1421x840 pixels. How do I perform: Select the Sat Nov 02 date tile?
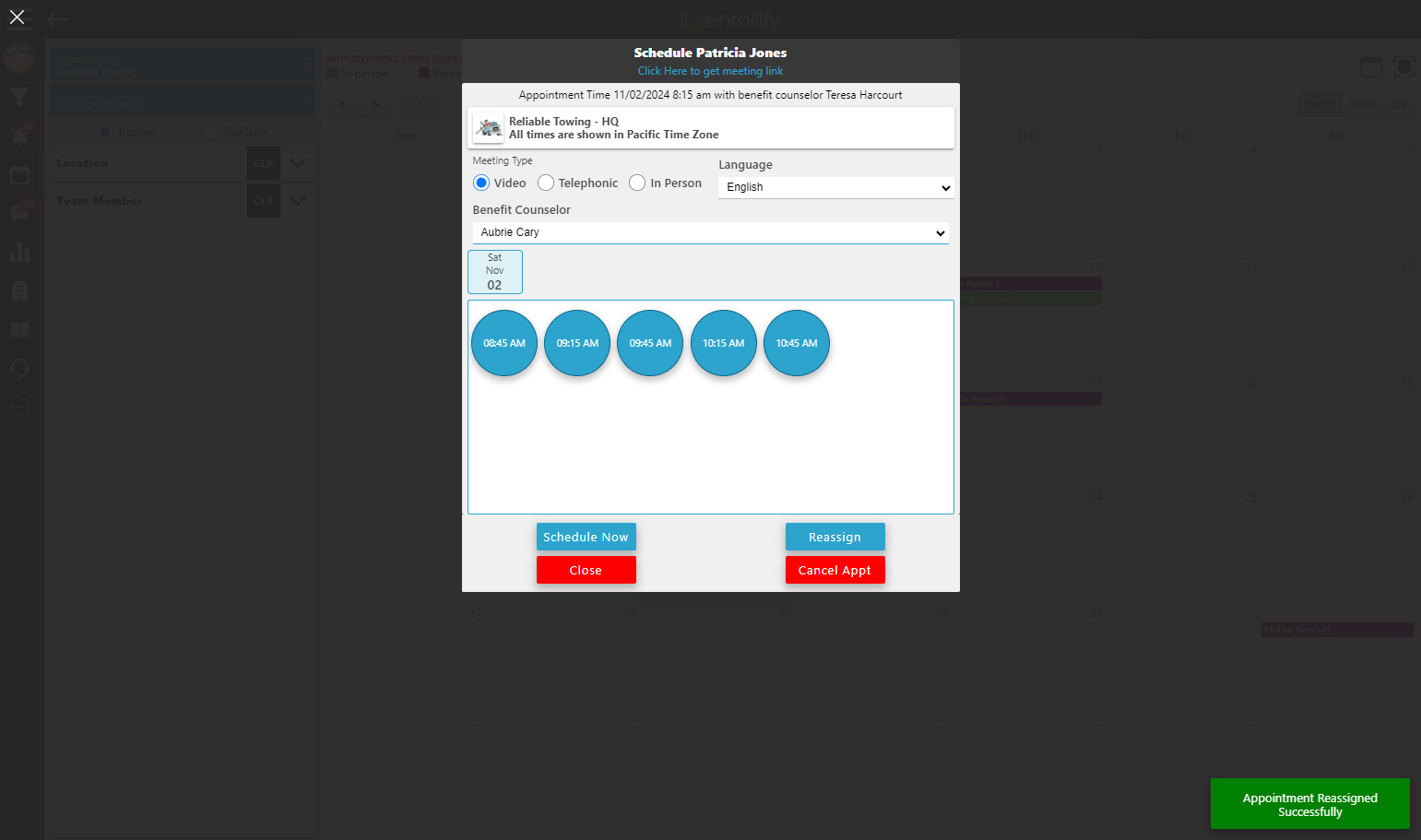[495, 272]
